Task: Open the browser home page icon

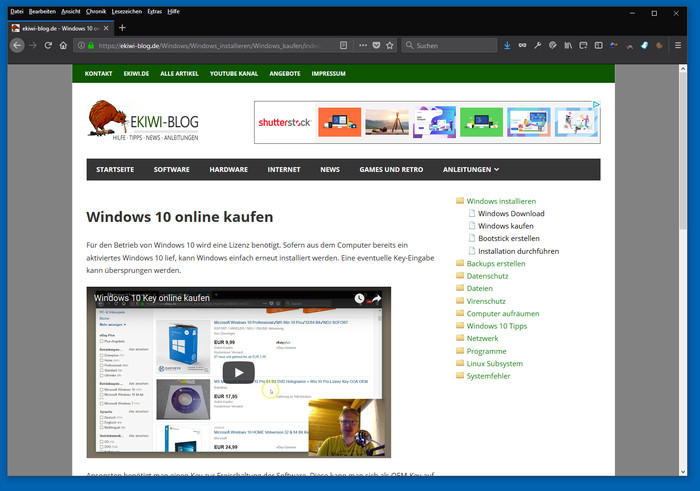Action: pos(63,45)
